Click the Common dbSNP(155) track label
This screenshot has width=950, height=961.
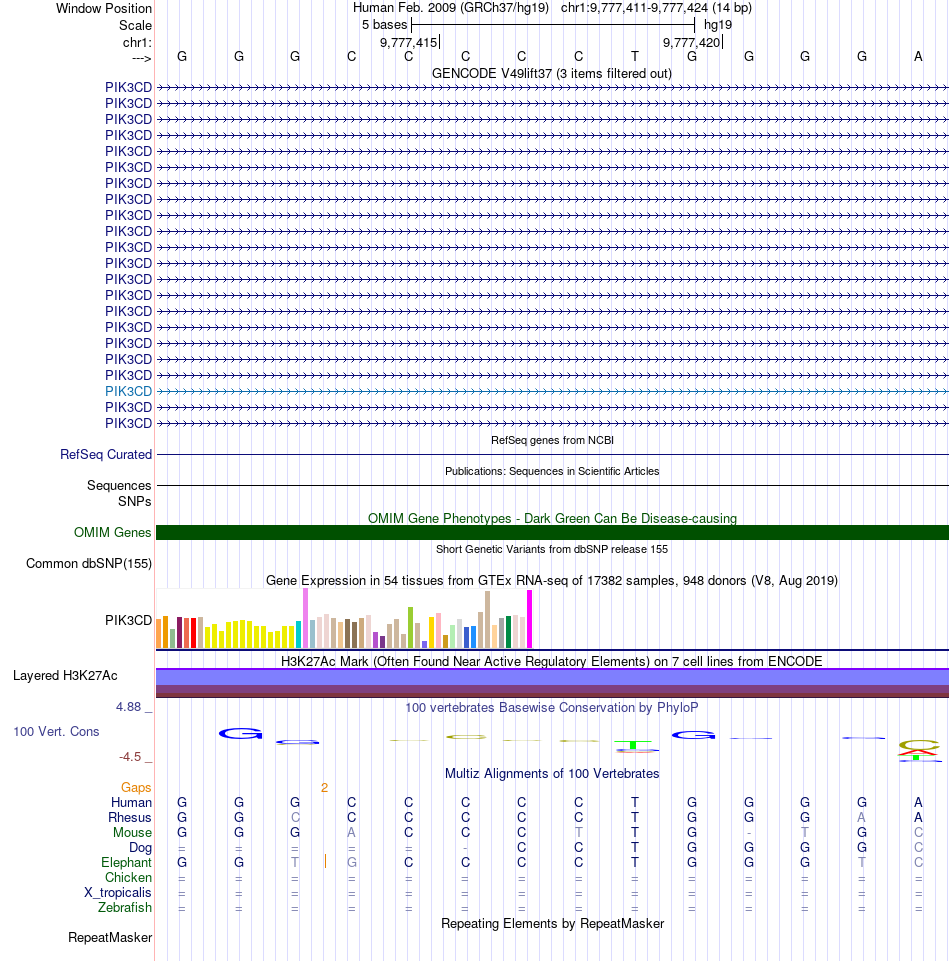pos(89,563)
